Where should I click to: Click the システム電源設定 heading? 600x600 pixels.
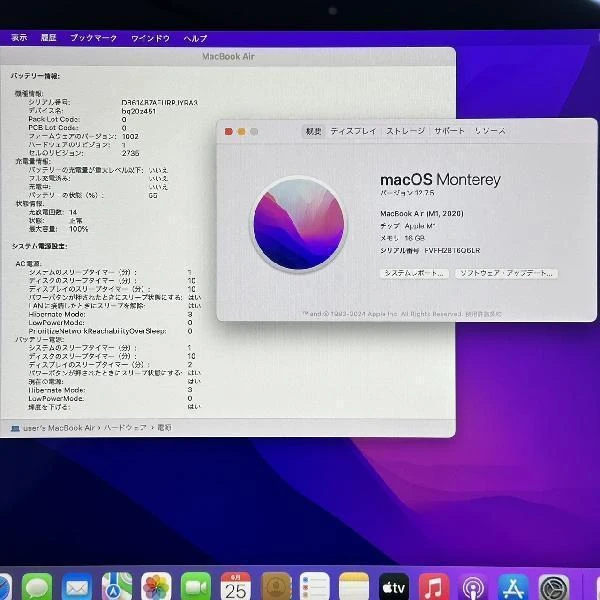pyautogui.click(x=39, y=246)
